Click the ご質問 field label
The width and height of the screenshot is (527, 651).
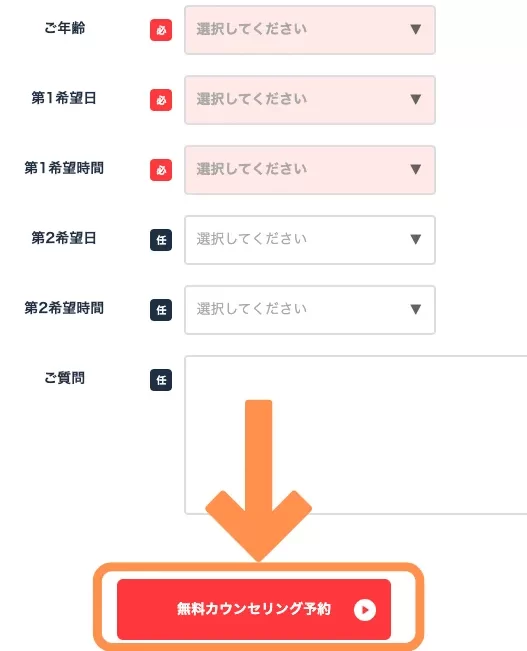tap(64, 378)
